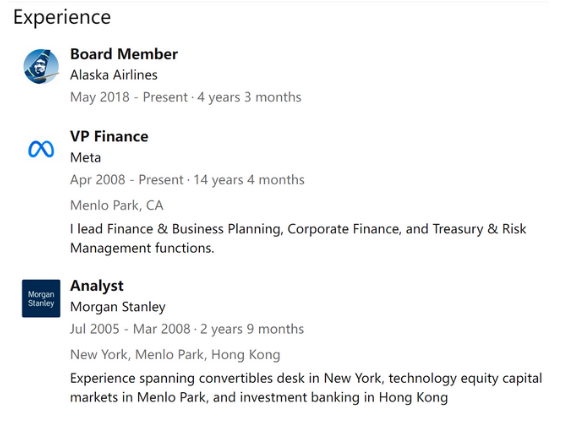Viewport: 564px width, 422px height.
Task: Click the May 2018 - Present date range
Action: [129, 97]
